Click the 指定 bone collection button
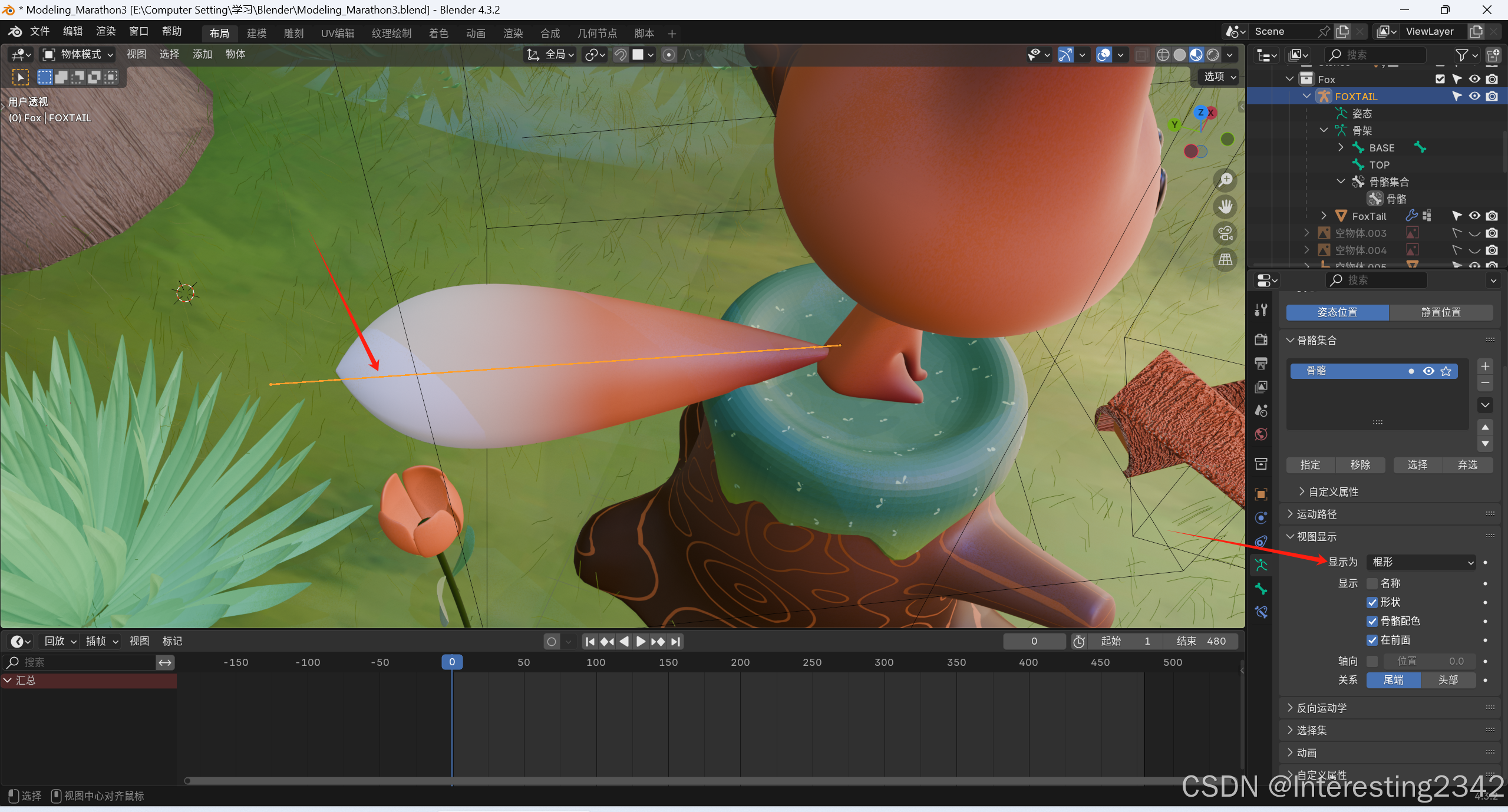Screen dimensions: 1508x812 1310,465
